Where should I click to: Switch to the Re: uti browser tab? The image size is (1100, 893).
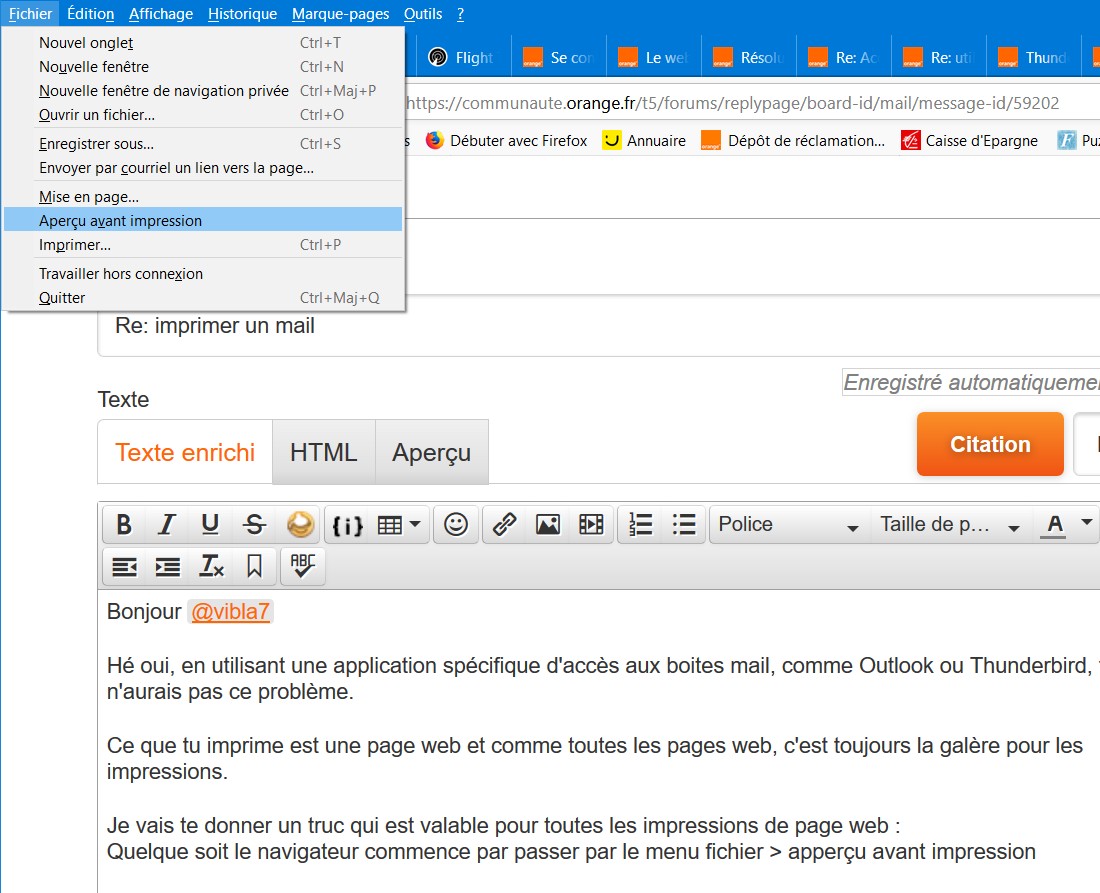[x=940, y=57]
